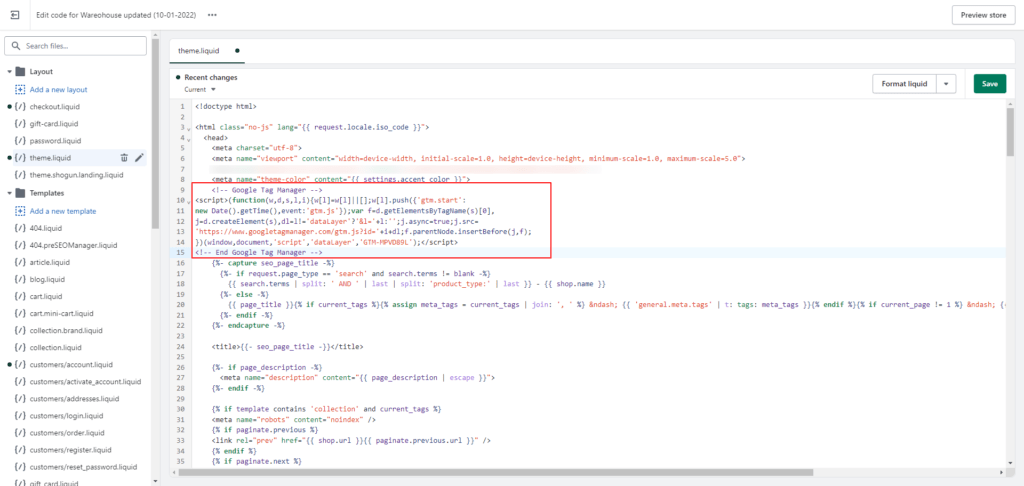Open the three-dot more actions menu
Image resolution: width=1024 pixels, height=486 pixels.
pyautogui.click(x=212, y=14)
